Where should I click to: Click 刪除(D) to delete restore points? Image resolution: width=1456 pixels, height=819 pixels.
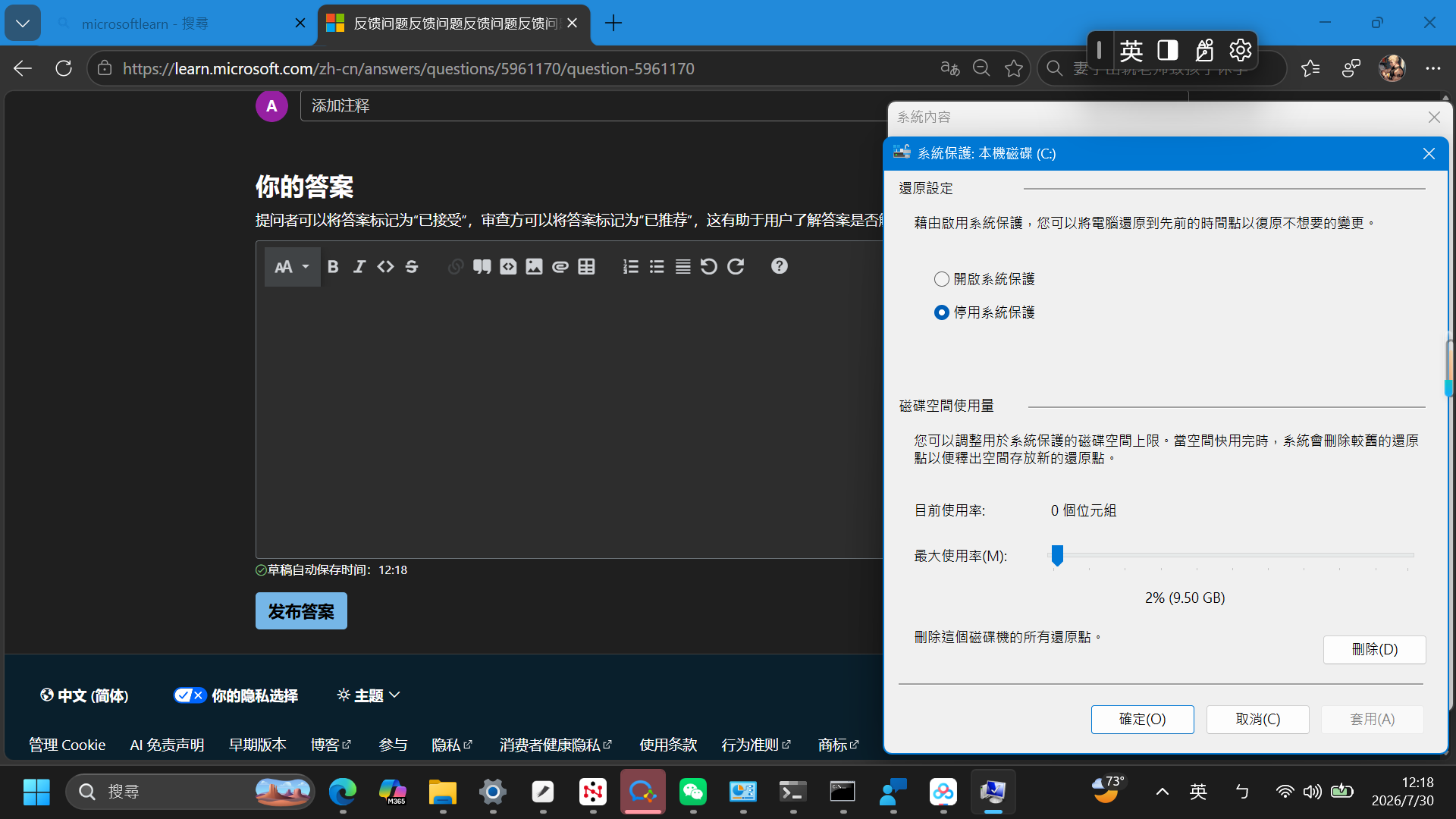1374,649
